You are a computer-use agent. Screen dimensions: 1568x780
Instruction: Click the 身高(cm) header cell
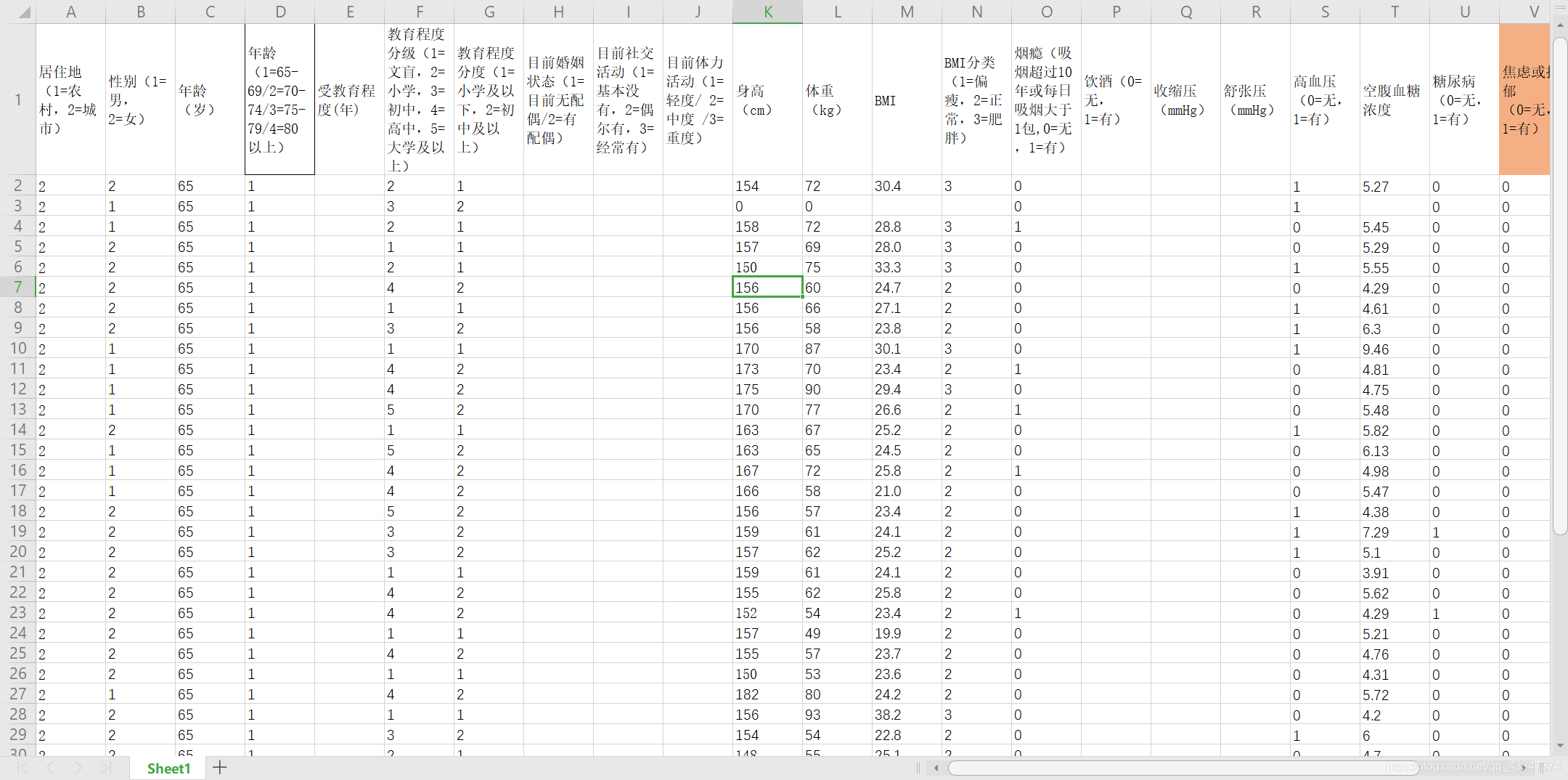767,99
